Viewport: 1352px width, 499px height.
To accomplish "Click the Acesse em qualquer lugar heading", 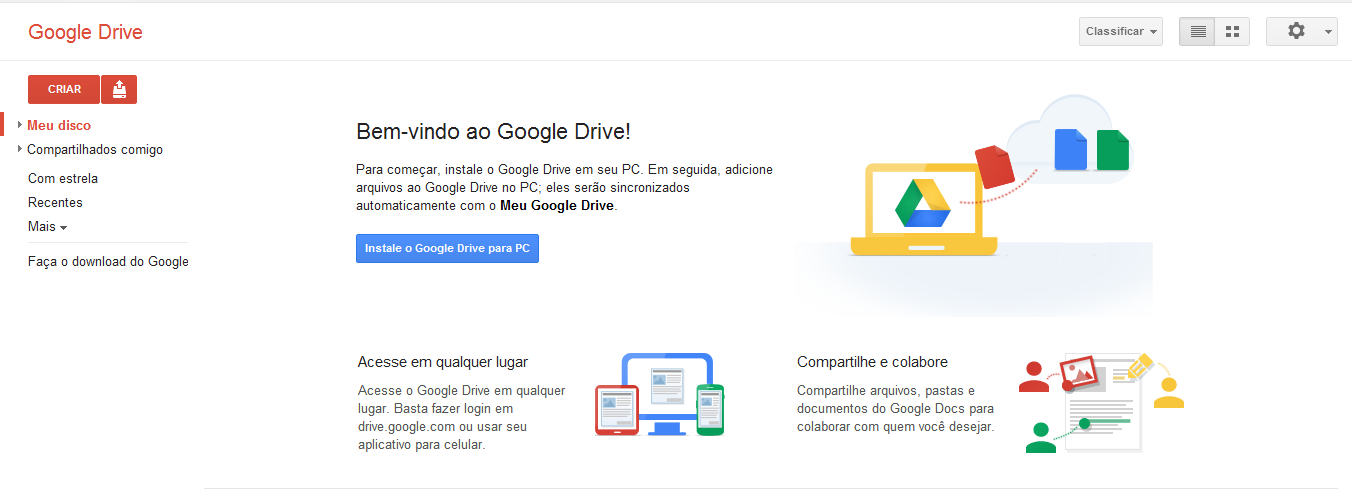I will pyautogui.click(x=442, y=362).
